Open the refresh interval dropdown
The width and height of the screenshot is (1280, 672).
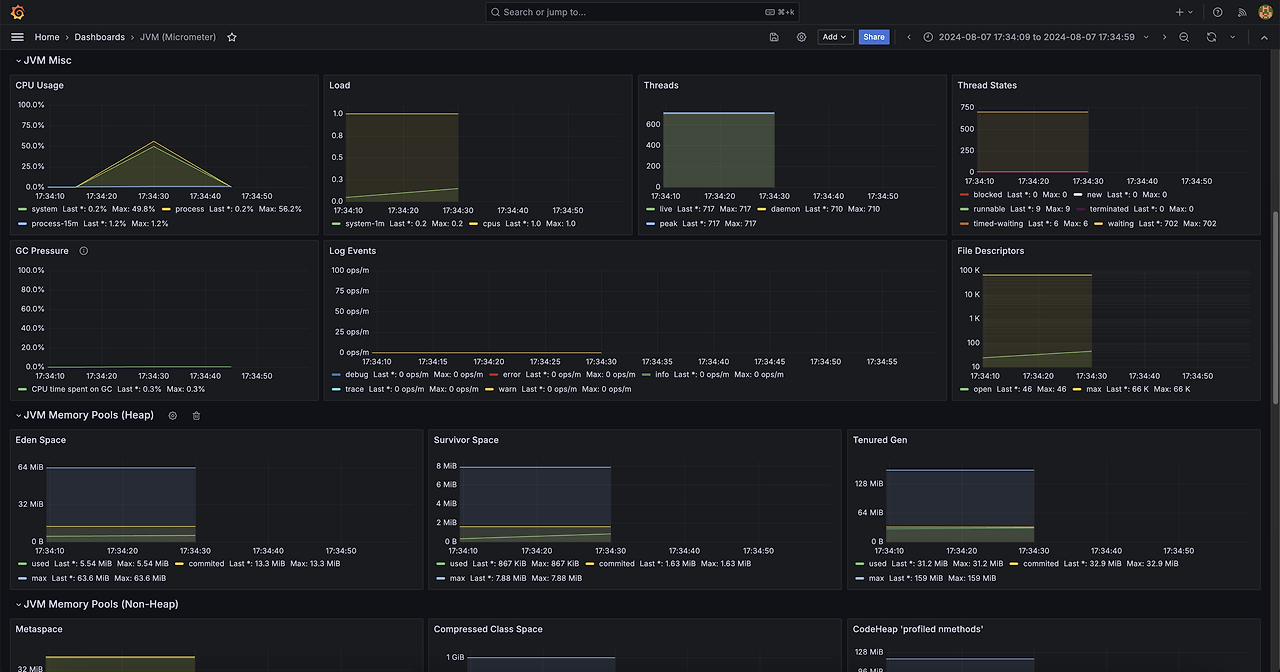coord(1232,37)
